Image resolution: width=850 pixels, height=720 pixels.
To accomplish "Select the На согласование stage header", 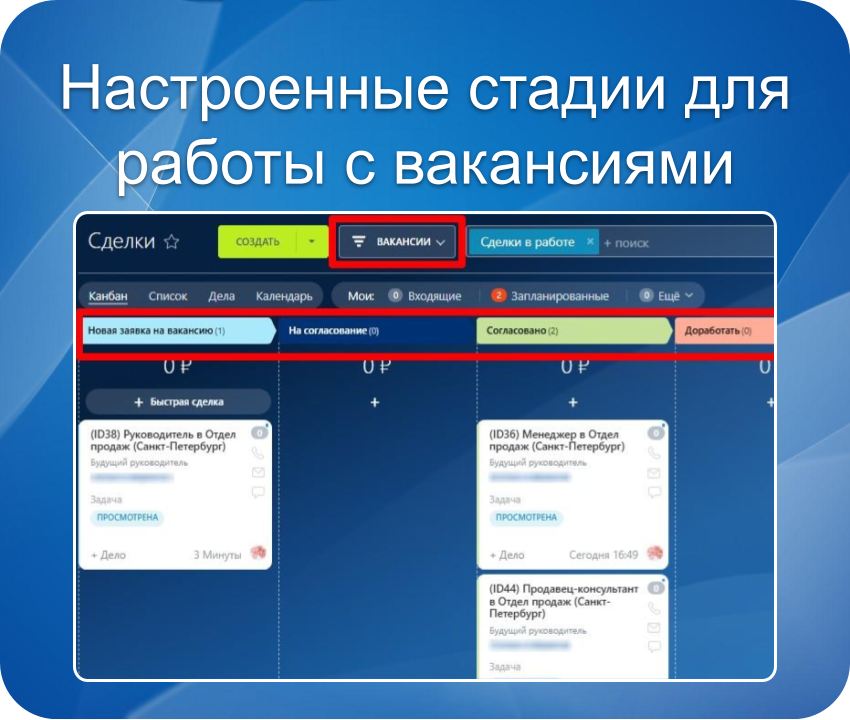I will click(x=376, y=331).
